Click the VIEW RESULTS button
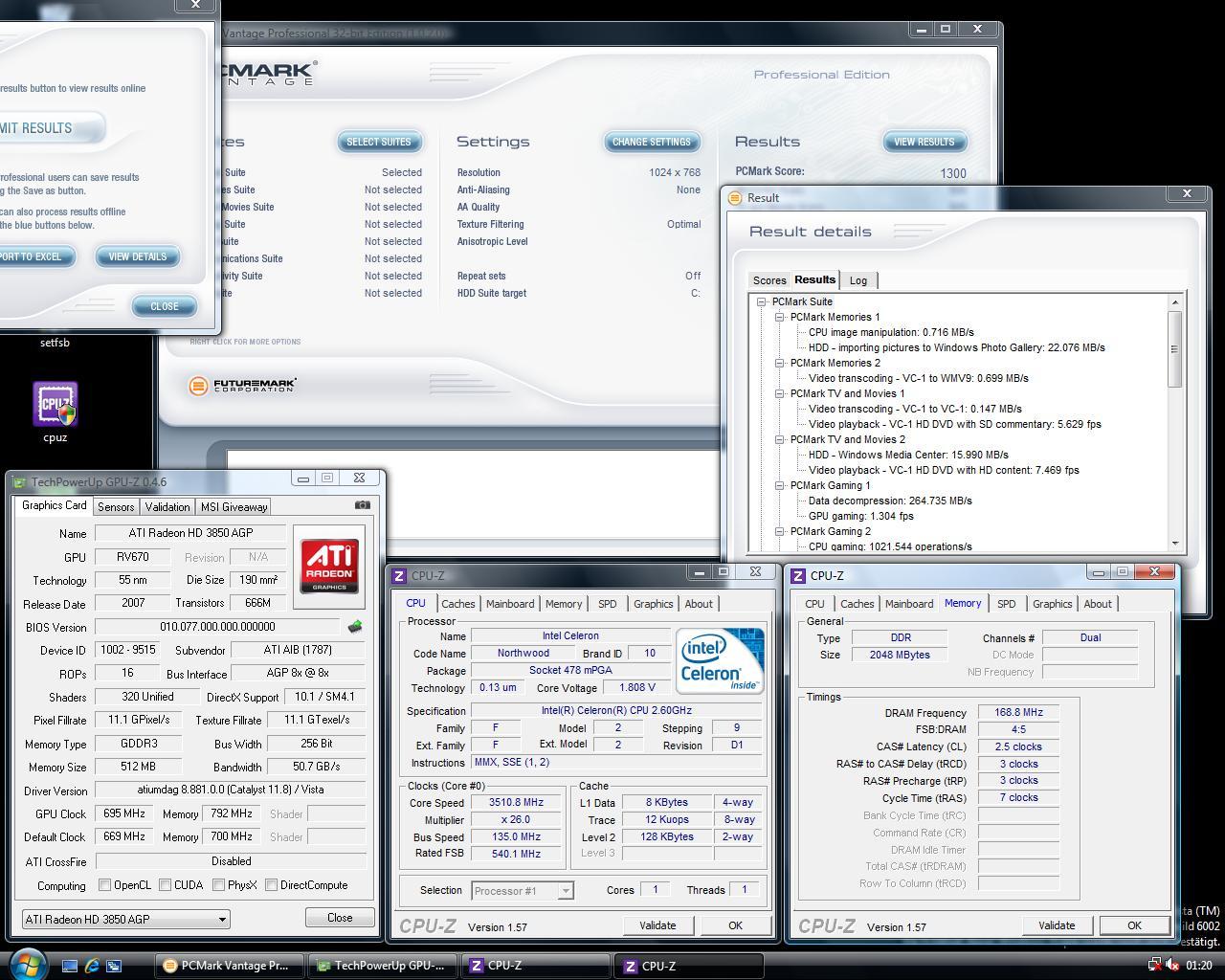 [924, 142]
